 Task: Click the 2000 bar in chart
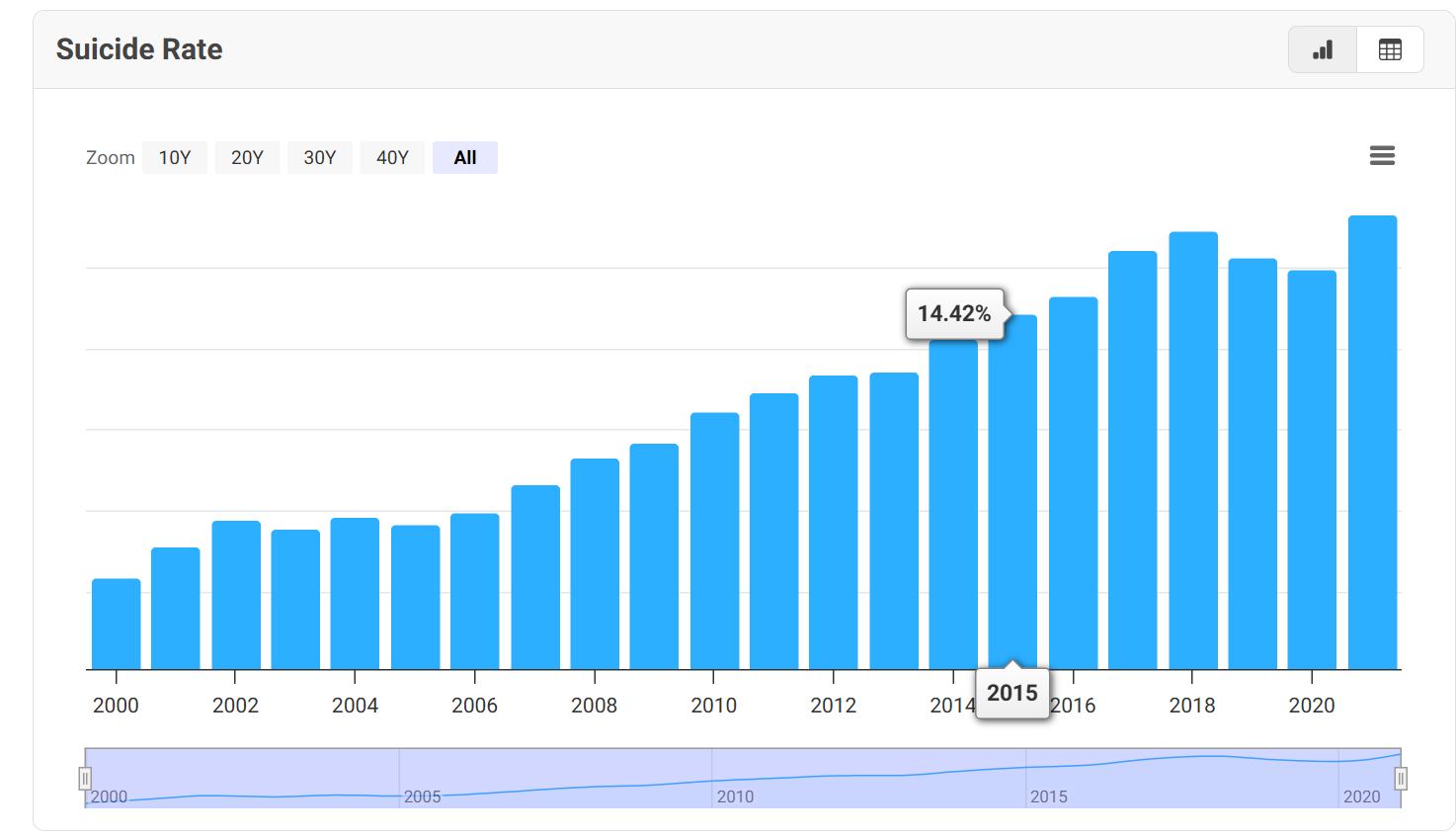pyautogui.click(x=117, y=625)
